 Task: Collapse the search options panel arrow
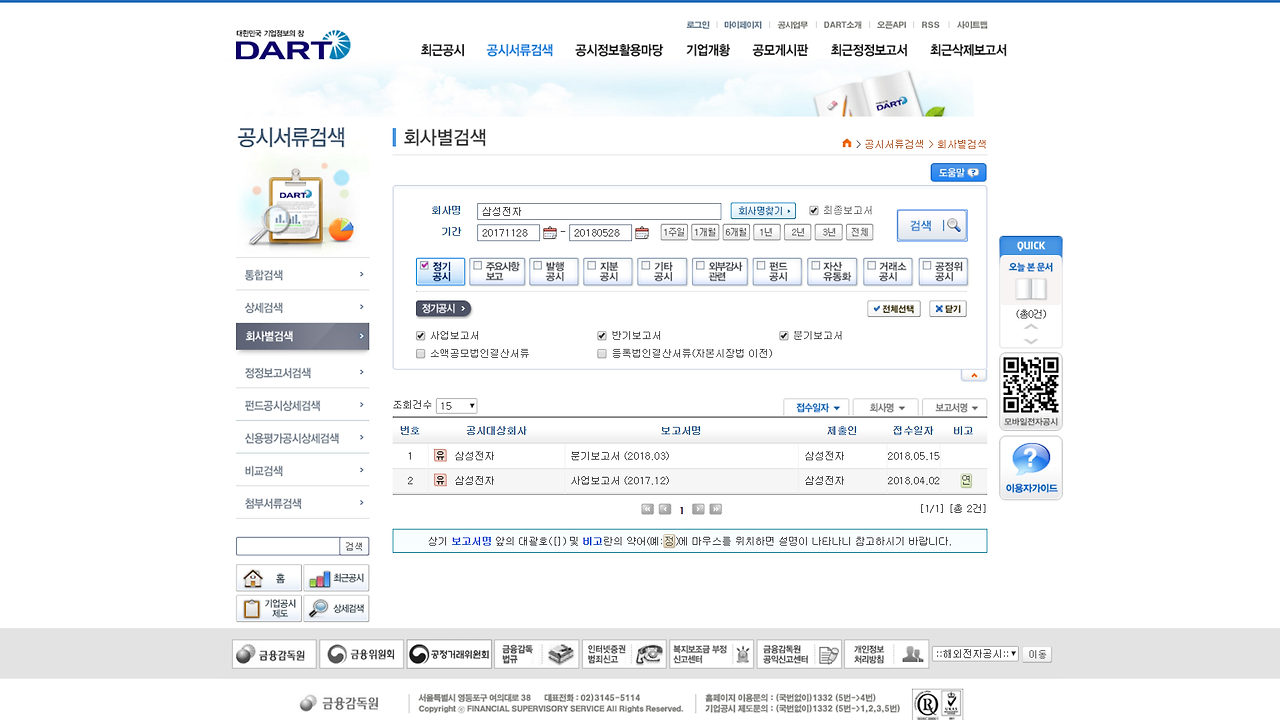pos(974,375)
